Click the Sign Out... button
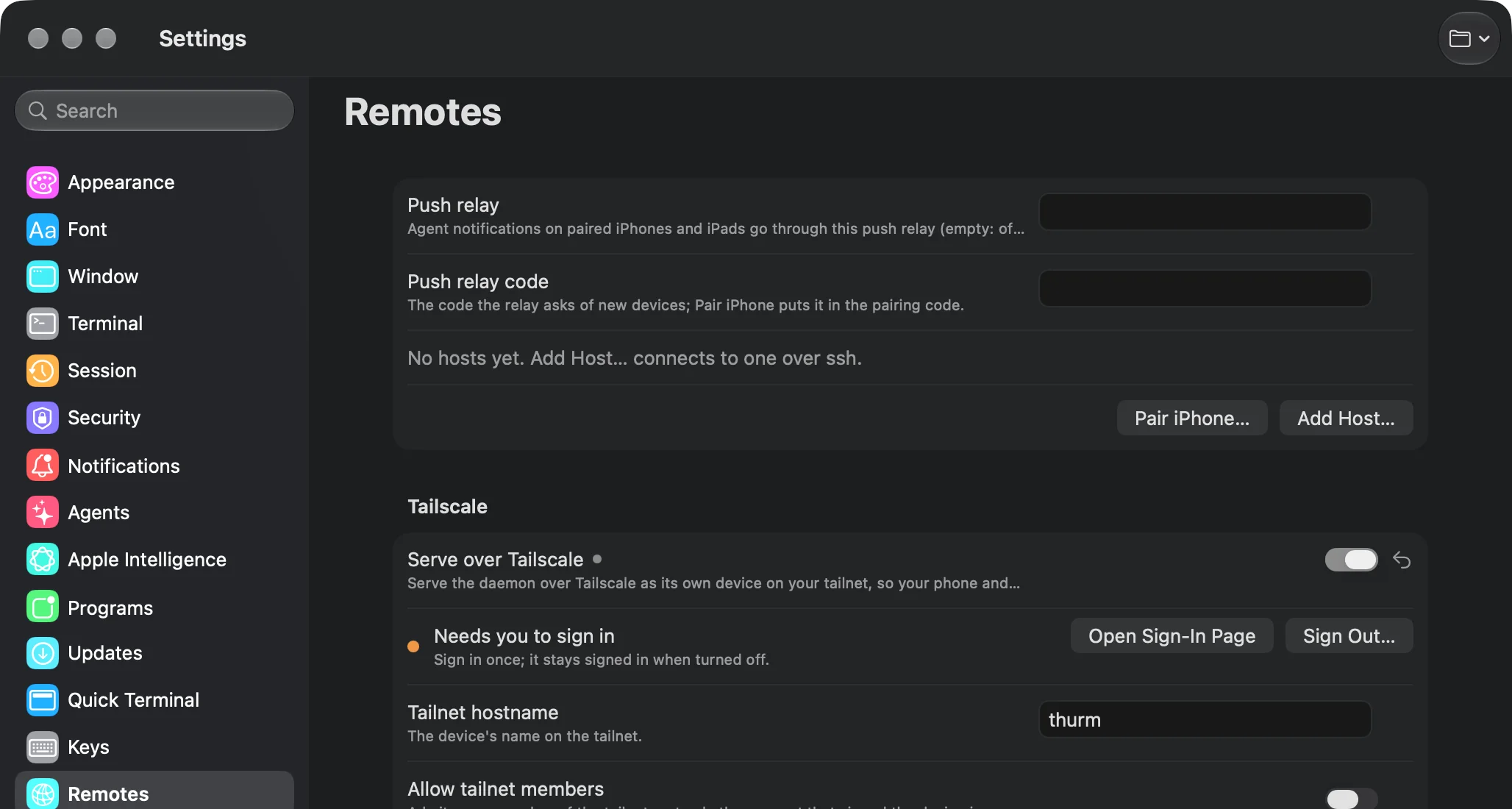The image size is (1512, 809). (x=1349, y=635)
